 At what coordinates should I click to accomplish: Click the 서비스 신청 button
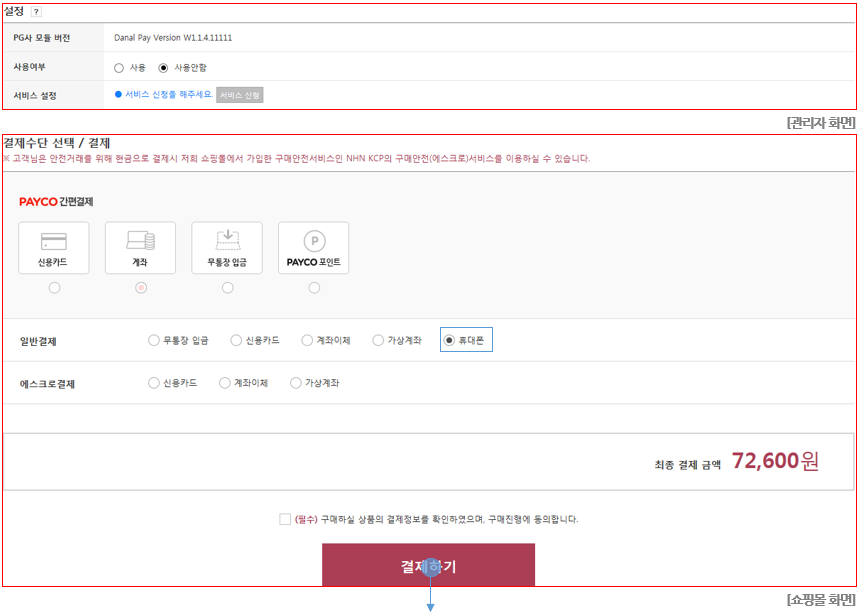239,95
